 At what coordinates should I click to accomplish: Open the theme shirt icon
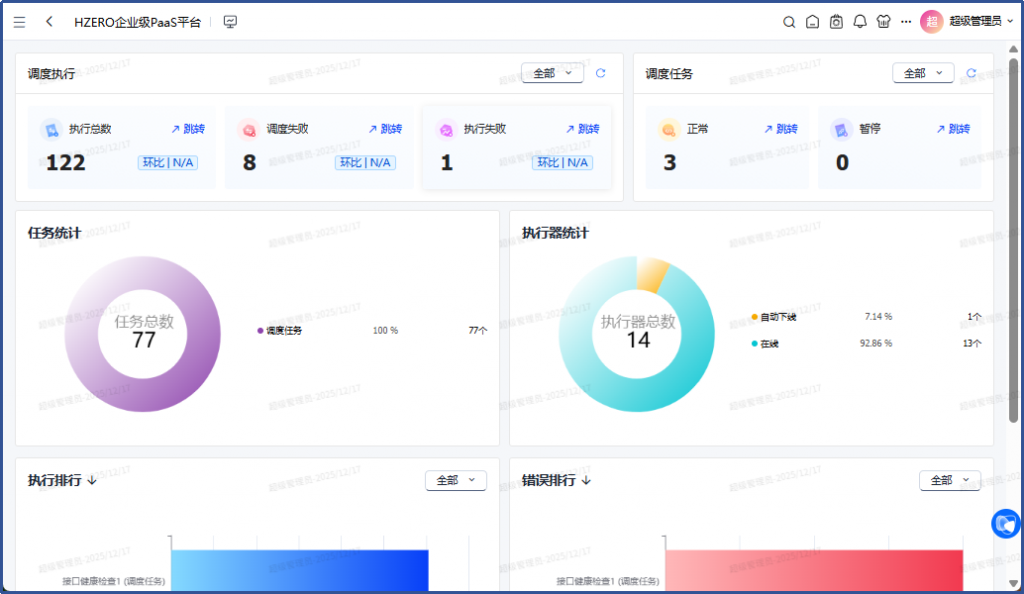pos(883,22)
